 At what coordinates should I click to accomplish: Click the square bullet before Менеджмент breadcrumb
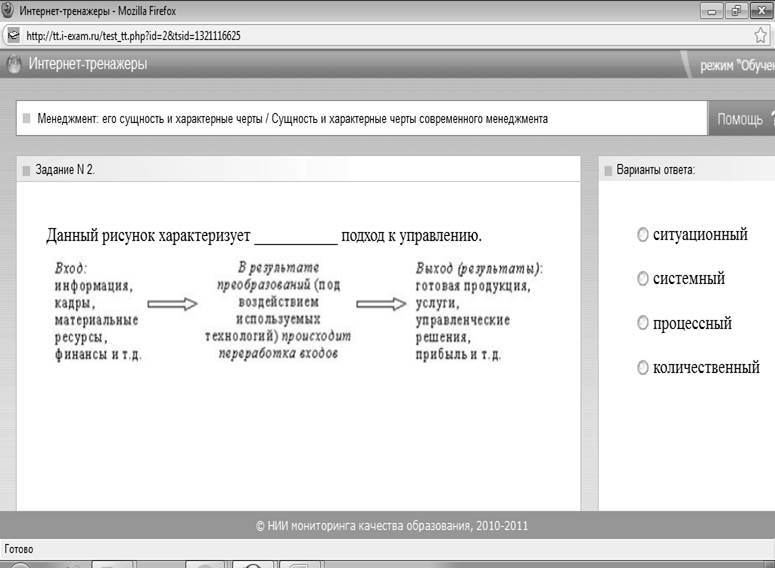26,118
